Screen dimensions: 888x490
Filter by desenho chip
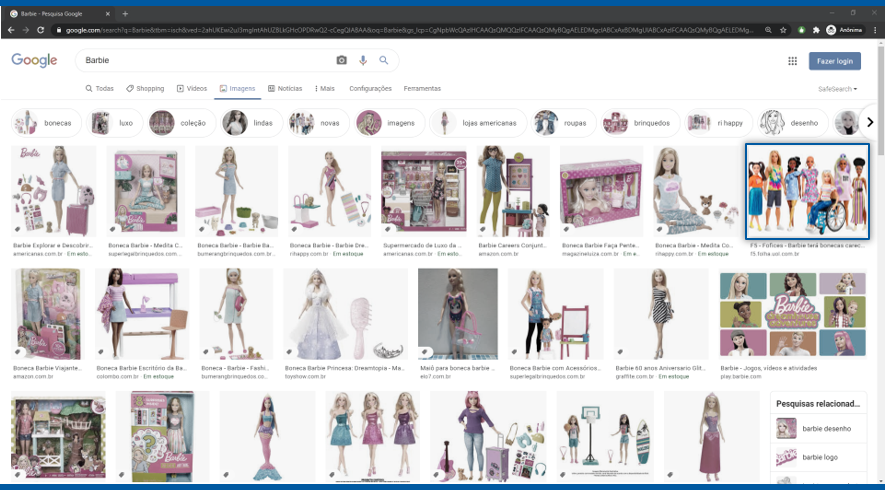tap(793, 123)
